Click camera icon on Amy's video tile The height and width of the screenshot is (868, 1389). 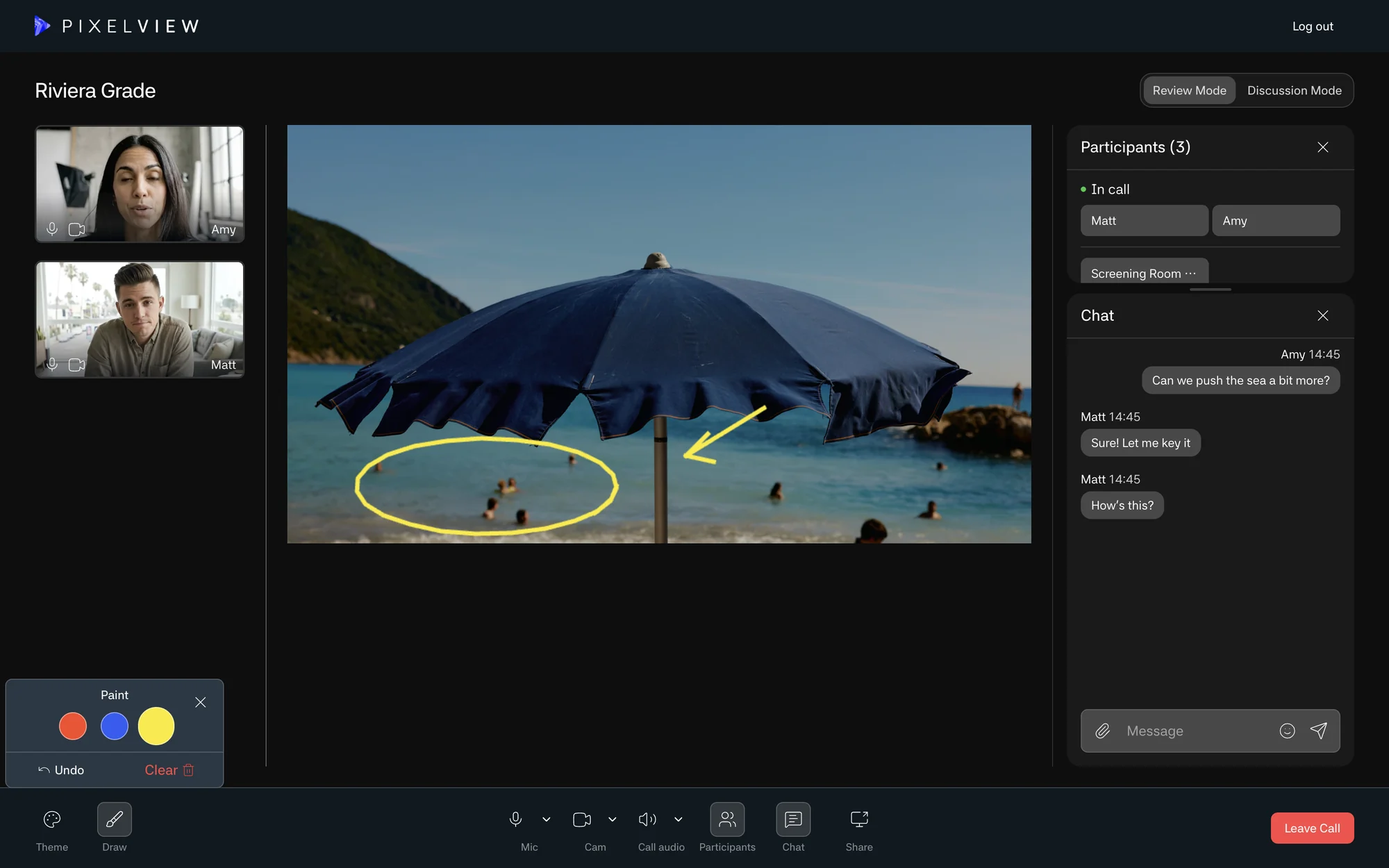pyautogui.click(x=76, y=229)
